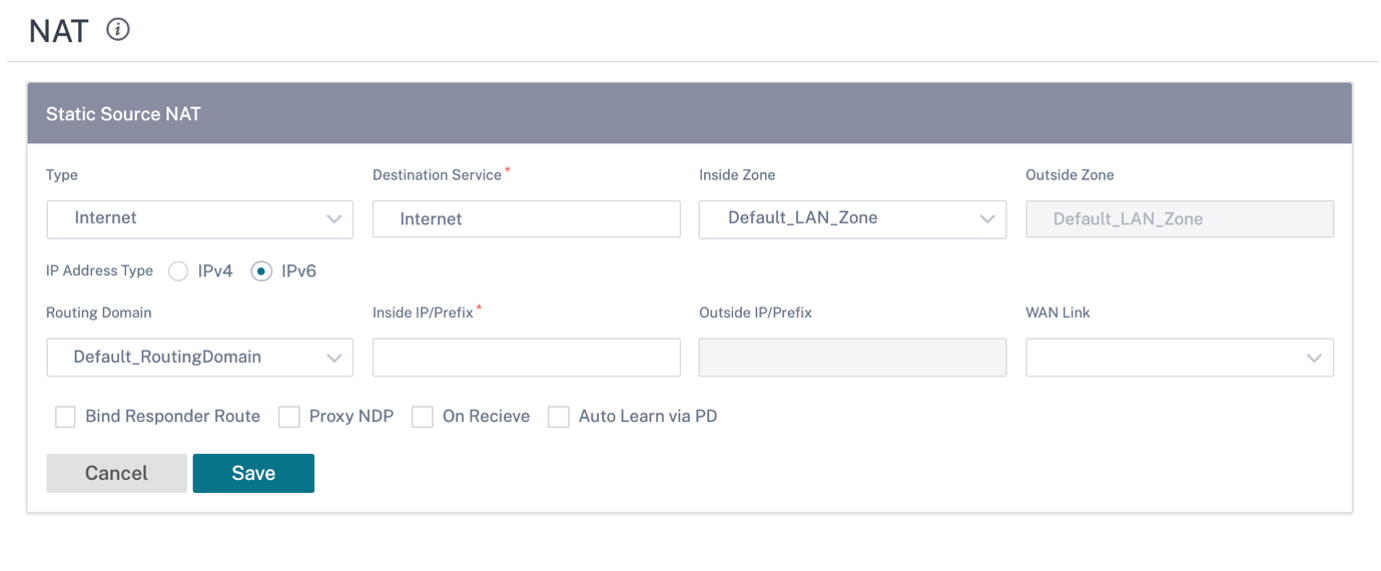Enable the Bind Responder Route checkbox
Image resolution: width=1381 pixels, height=571 pixels.
tap(65, 417)
